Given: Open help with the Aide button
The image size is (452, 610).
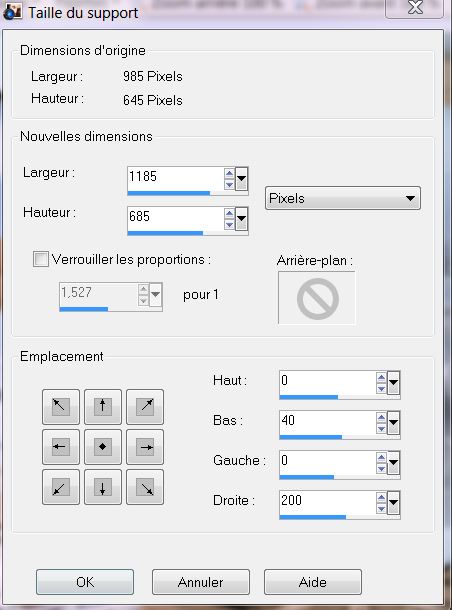Looking at the screenshot, I should click(313, 582).
